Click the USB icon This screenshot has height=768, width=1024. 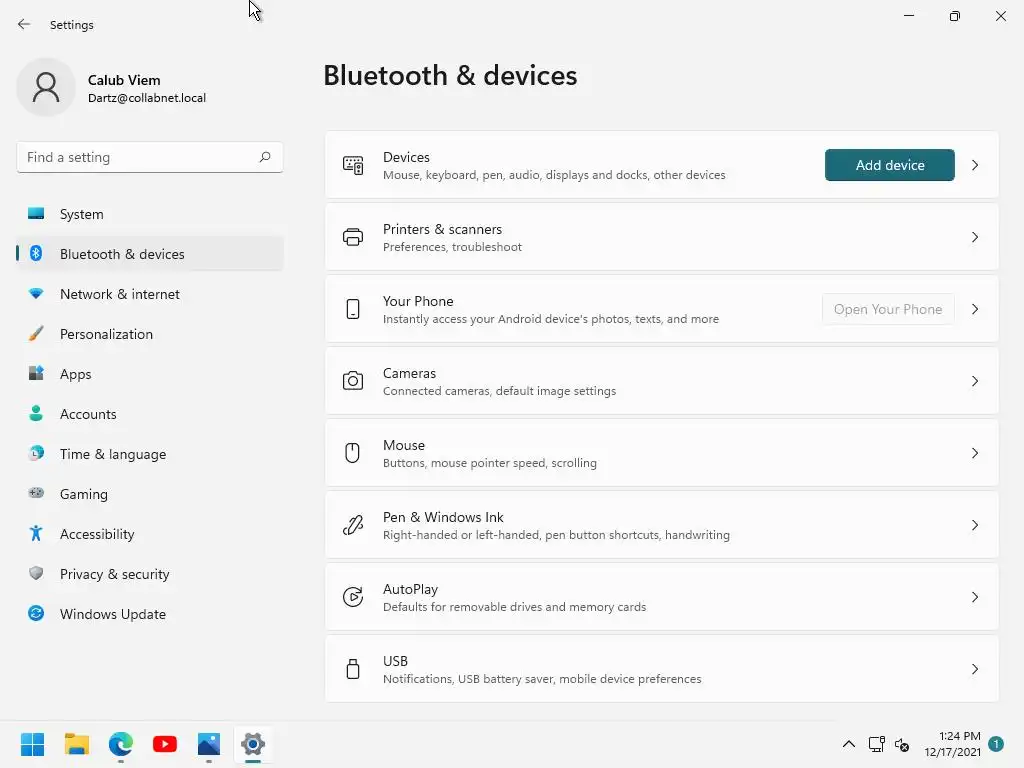(x=353, y=669)
